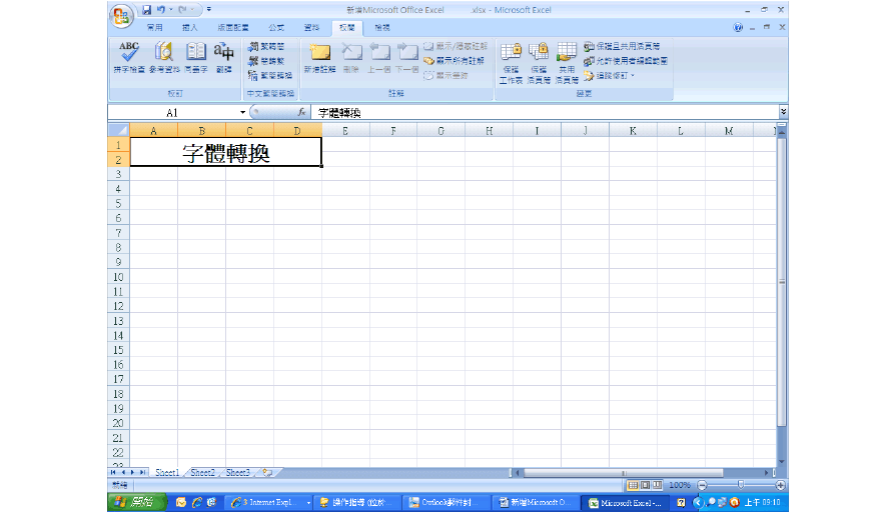Viewport: 893px width, 512px height.
Task: Click Protect and Share Workbook (保護且共用活頁簿)
Action: point(622,46)
